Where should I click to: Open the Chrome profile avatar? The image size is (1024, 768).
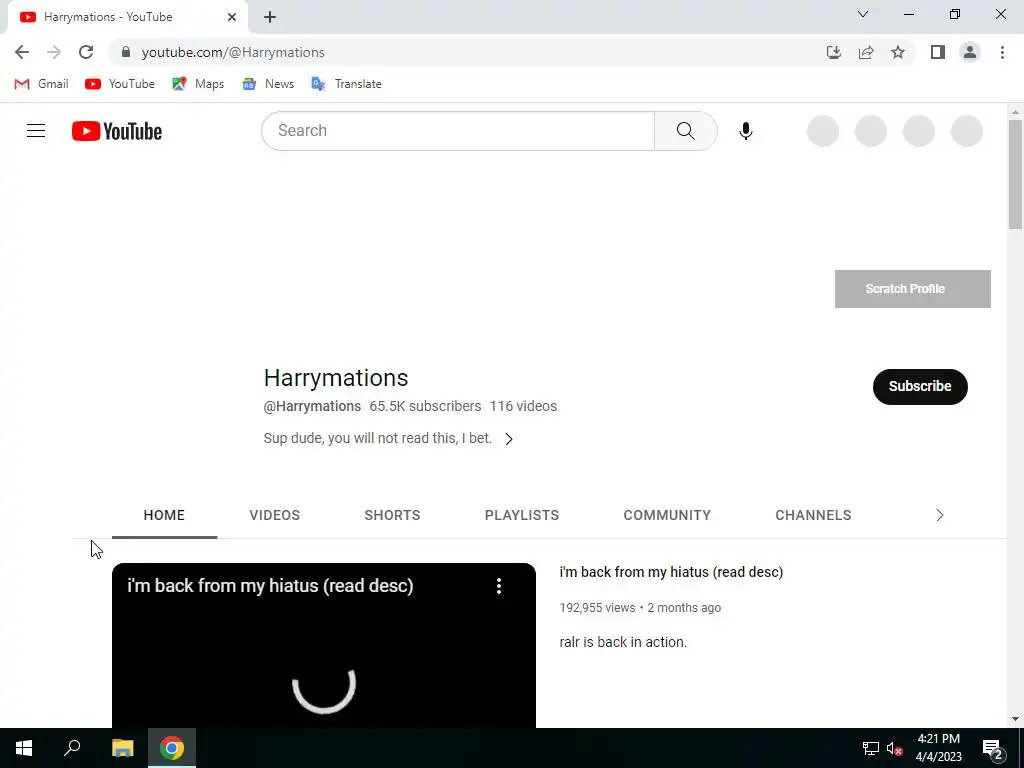(970, 52)
